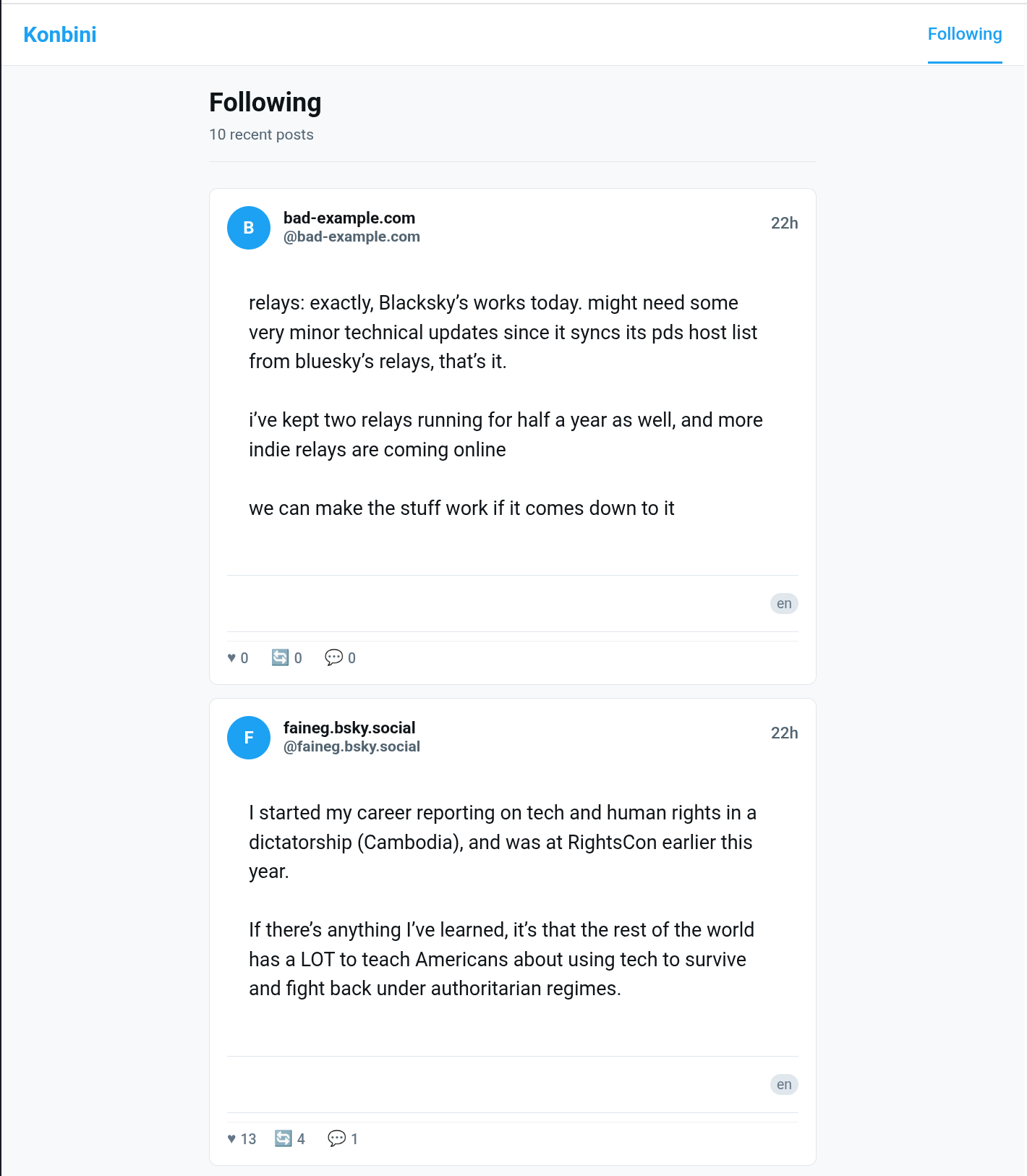Open @bad-example.com handle link
Image resolution: width=1027 pixels, height=1176 pixels.
[351, 237]
